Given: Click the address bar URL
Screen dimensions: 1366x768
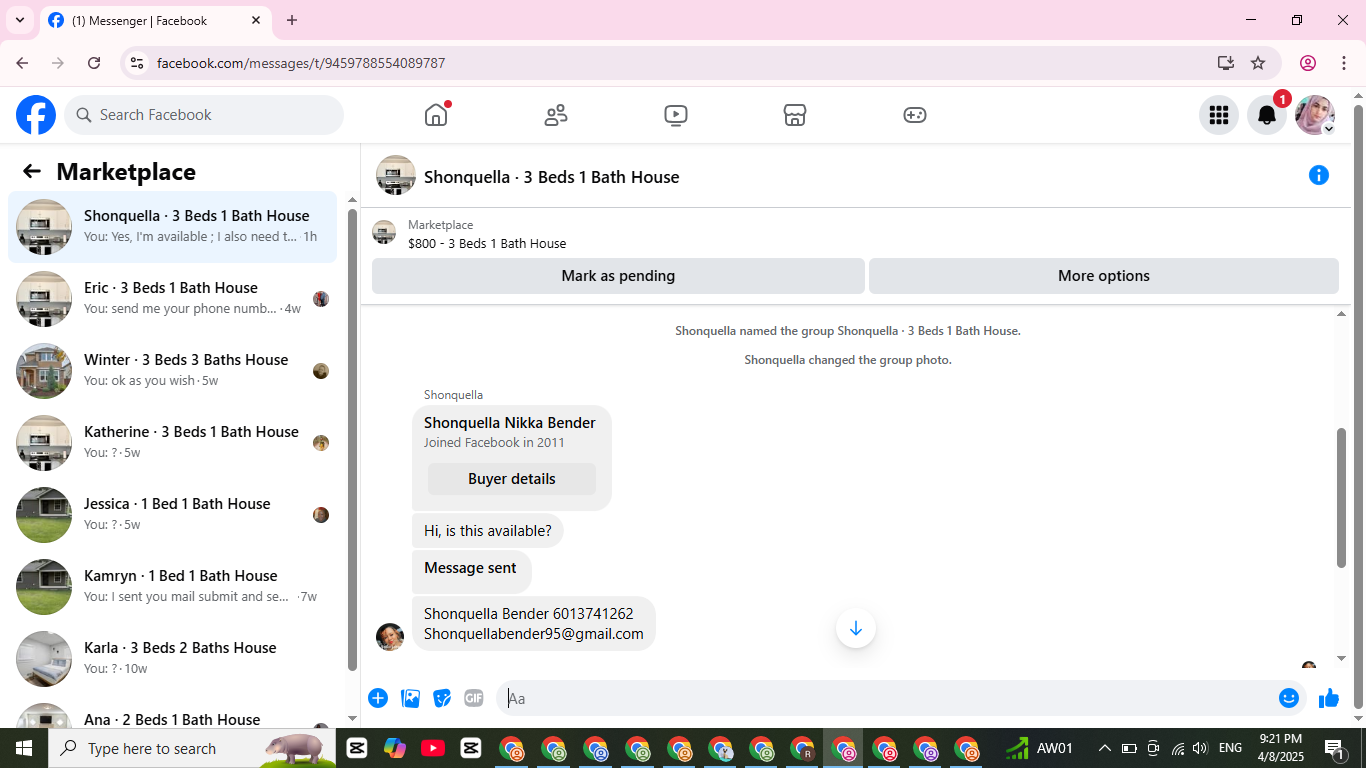Looking at the screenshot, I should click(x=301, y=63).
